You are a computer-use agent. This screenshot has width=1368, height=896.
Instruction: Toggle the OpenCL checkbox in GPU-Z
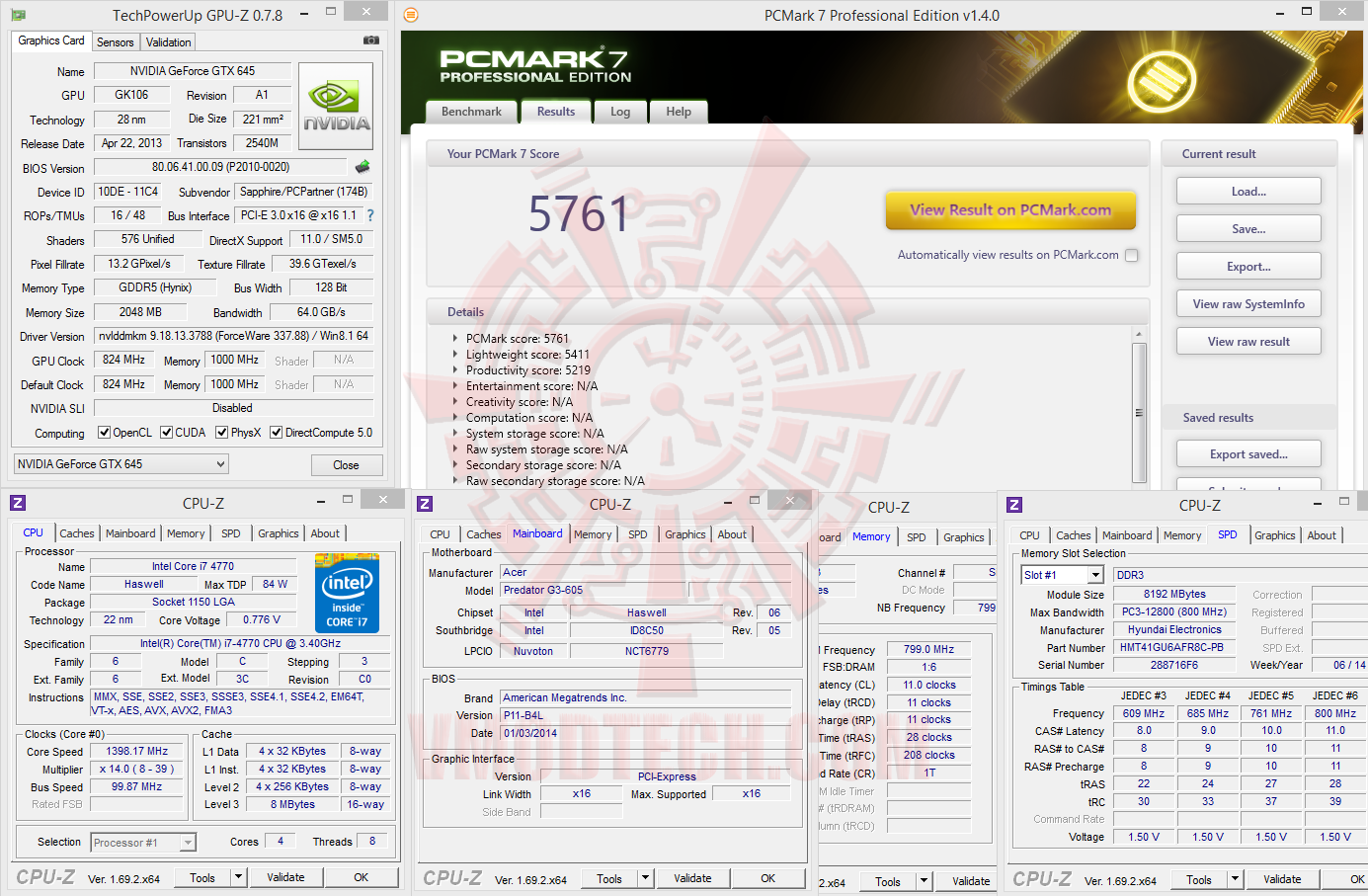click(104, 433)
